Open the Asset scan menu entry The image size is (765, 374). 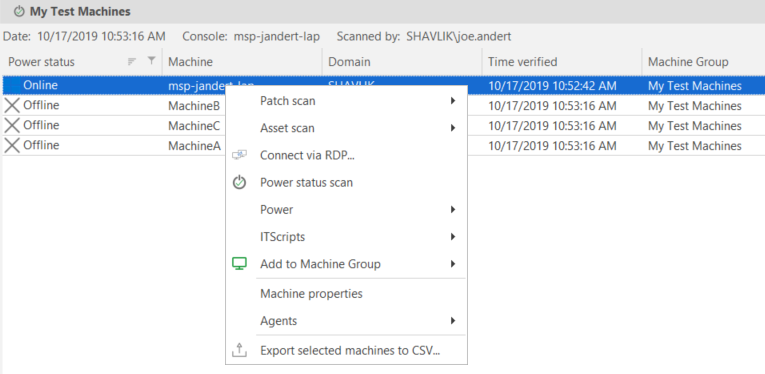[346, 128]
